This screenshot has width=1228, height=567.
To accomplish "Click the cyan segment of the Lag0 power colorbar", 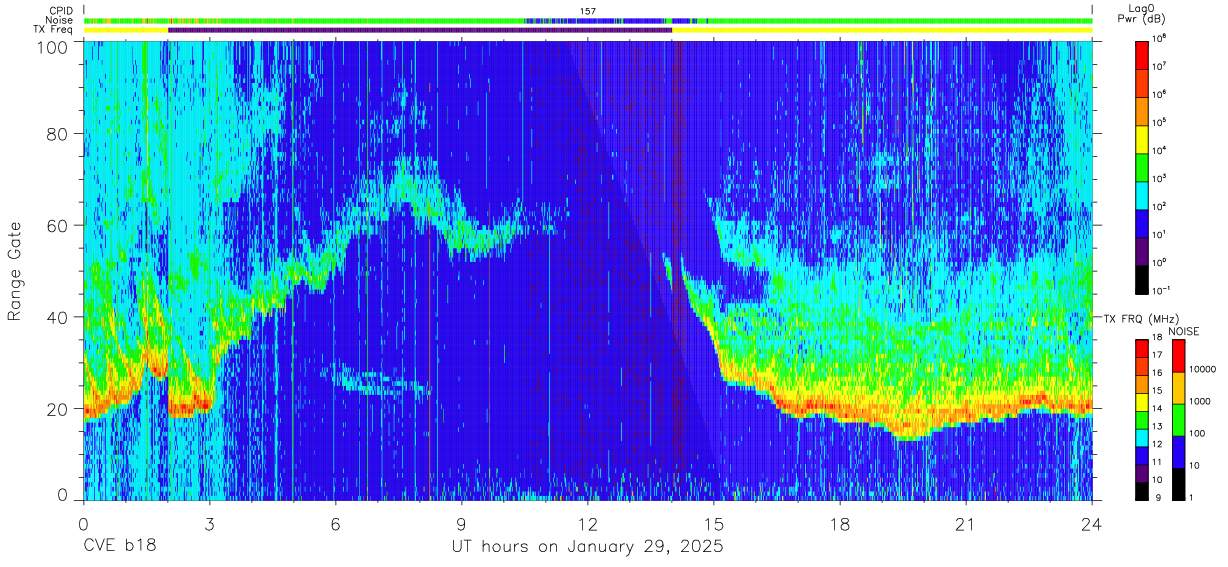I will 1142,193.
